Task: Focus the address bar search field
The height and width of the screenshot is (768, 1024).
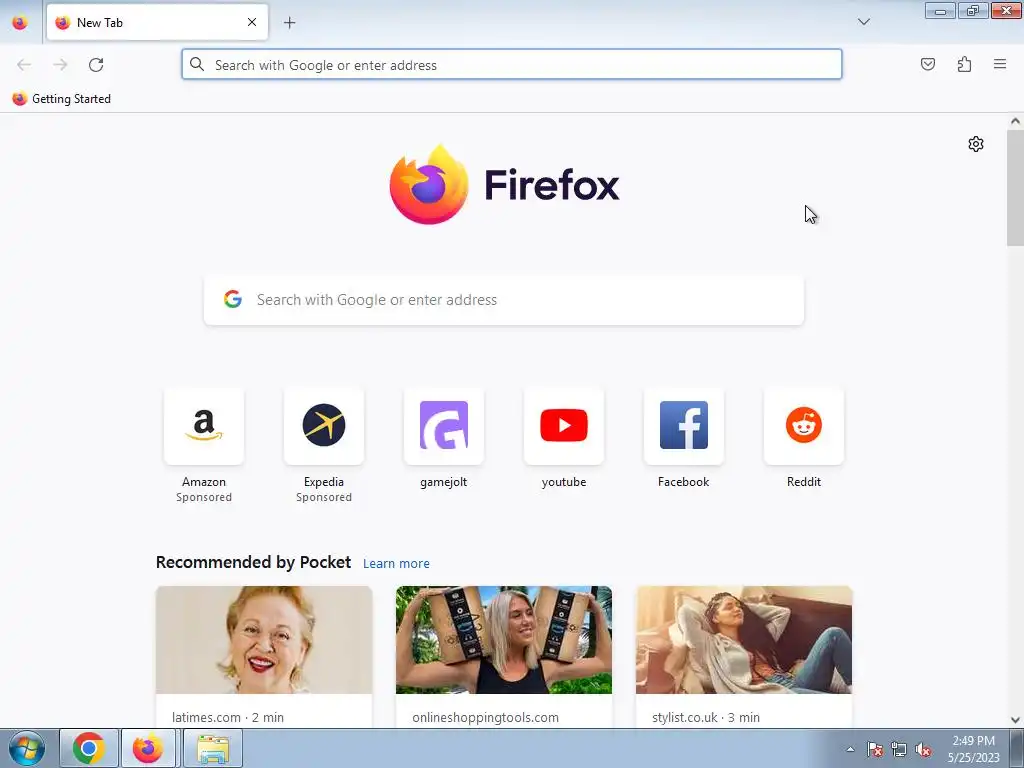Action: (511, 65)
